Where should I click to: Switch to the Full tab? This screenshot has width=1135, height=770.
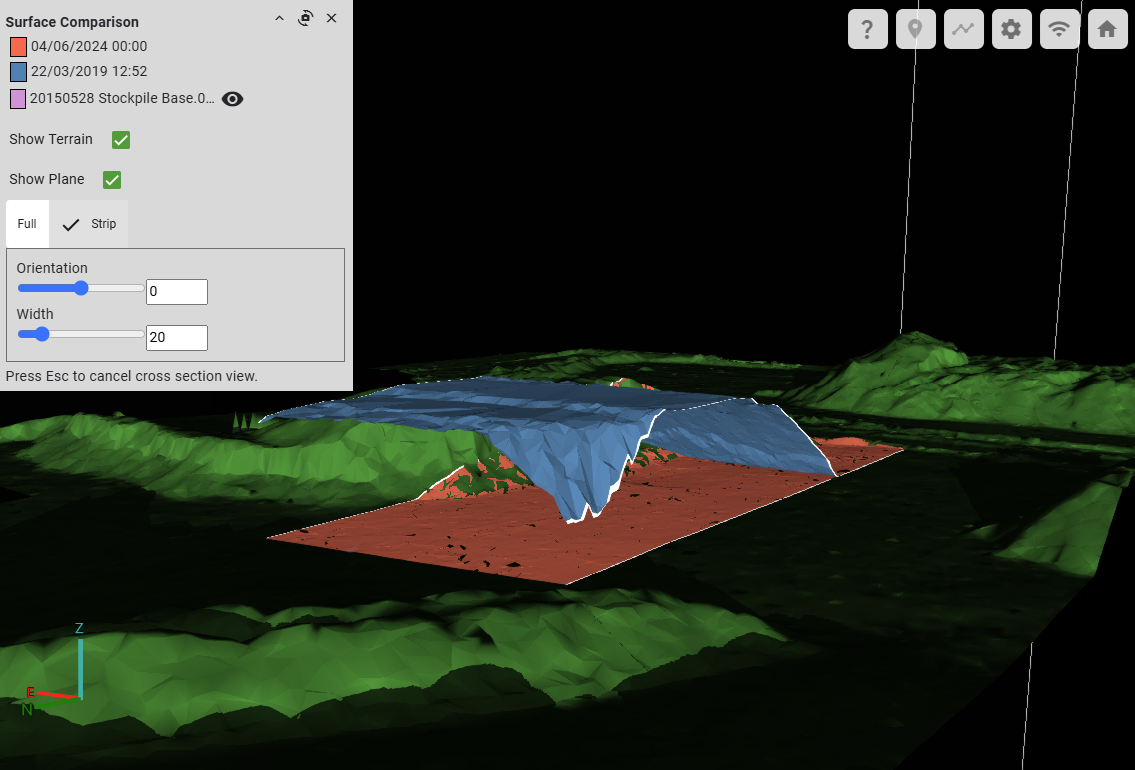[x=28, y=224]
